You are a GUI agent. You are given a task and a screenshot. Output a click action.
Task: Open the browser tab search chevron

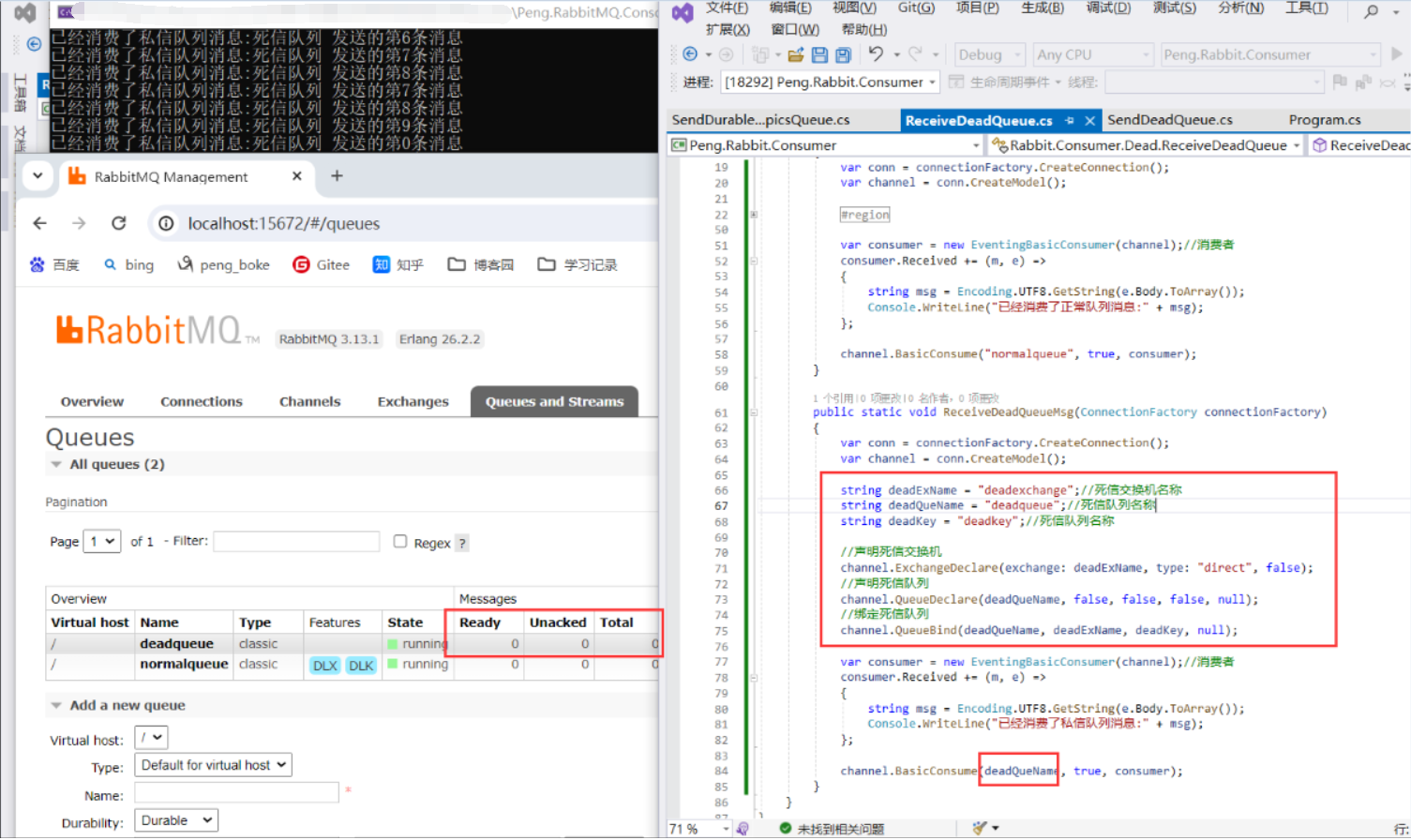pyautogui.click(x=38, y=175)
